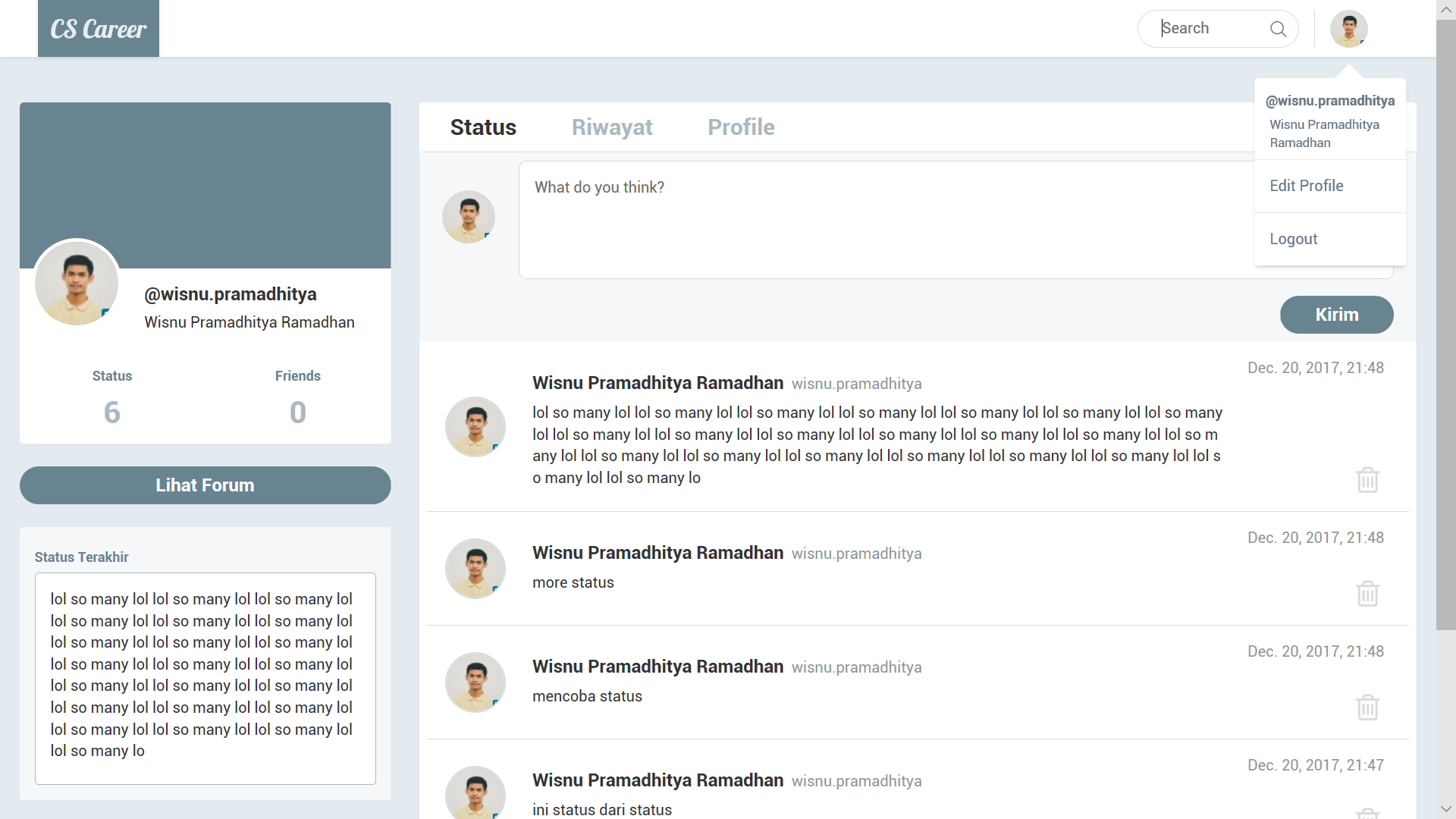1456x819 pixels.
Task: Click the Friends count in sidebar
Action: point(298,412)
